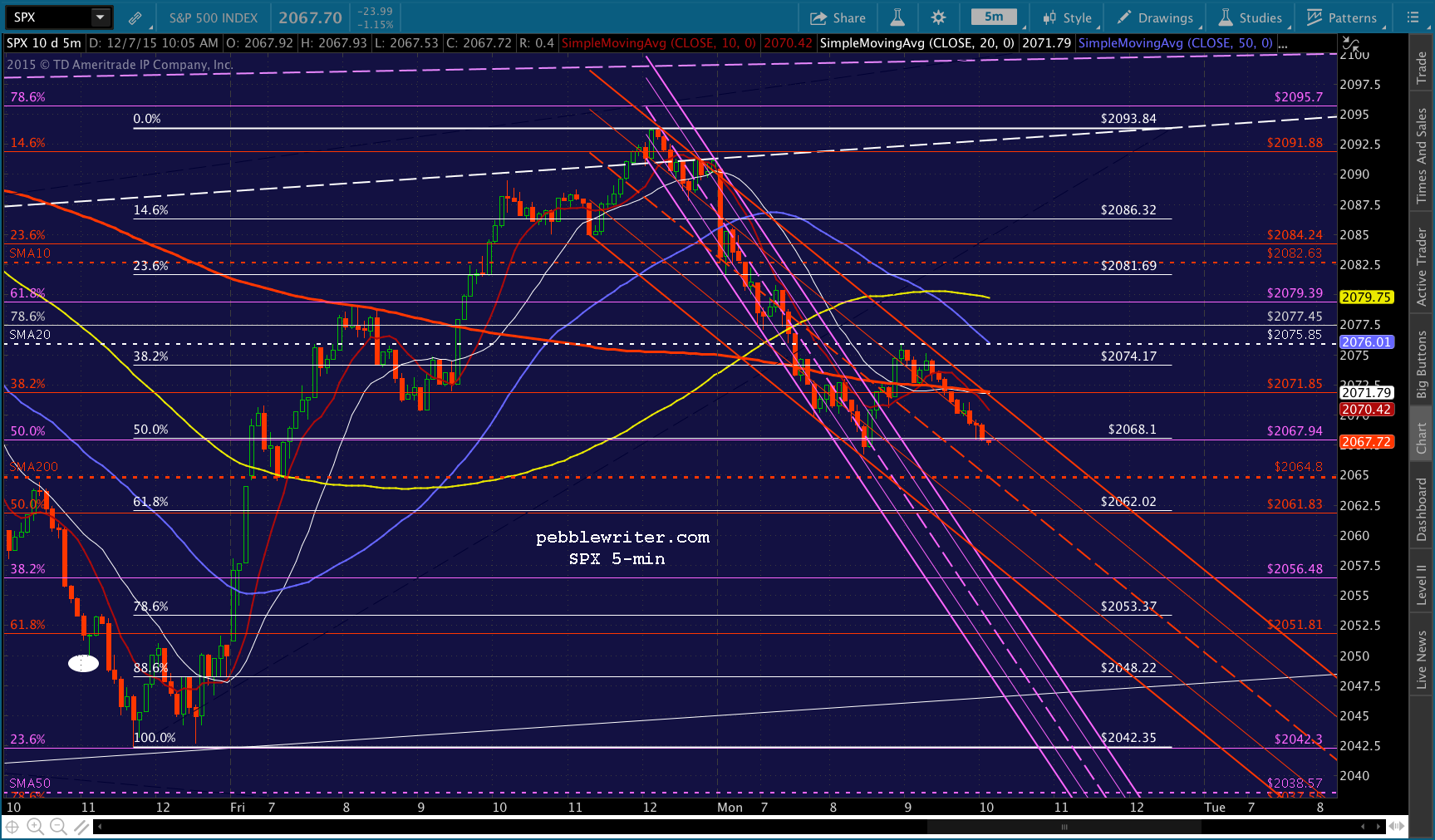
Task: Click the SMA200 line label
Action: (x=33, y=466)
